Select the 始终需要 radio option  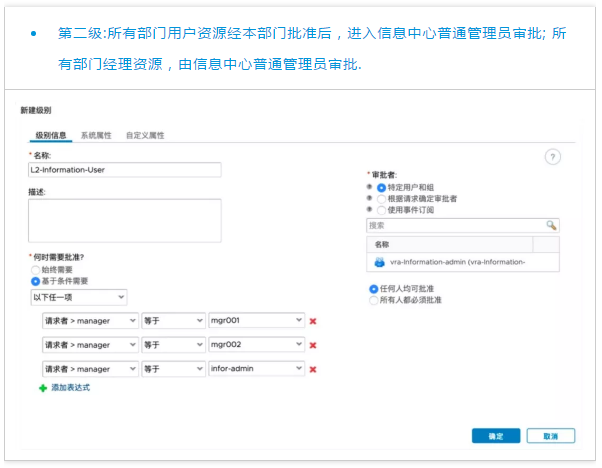pos(35,270)
